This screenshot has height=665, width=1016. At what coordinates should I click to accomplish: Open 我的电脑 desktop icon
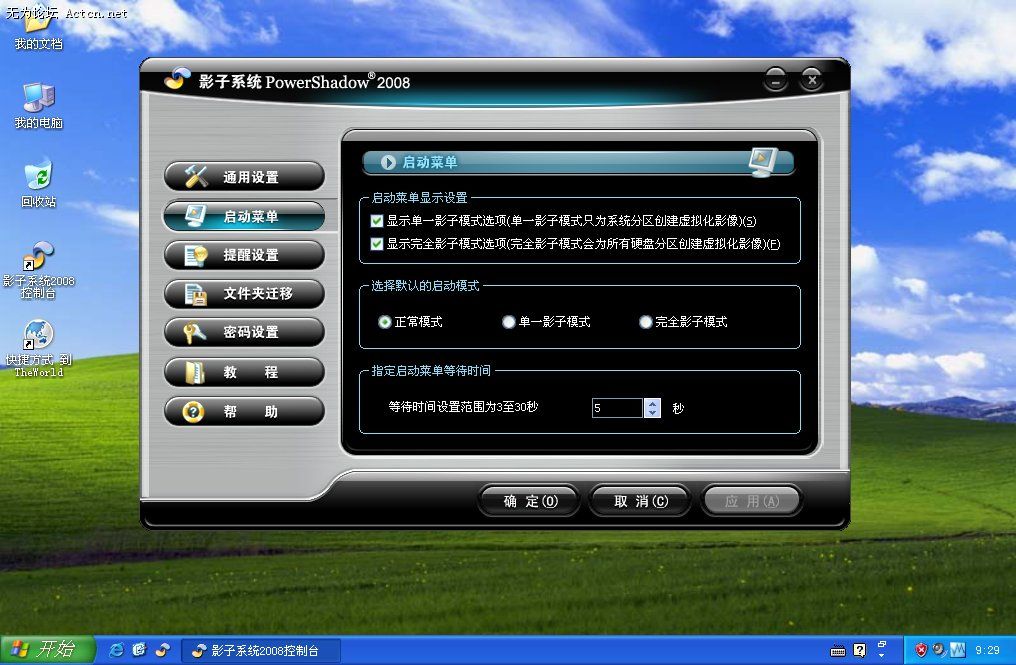click(x=38, y=106)
